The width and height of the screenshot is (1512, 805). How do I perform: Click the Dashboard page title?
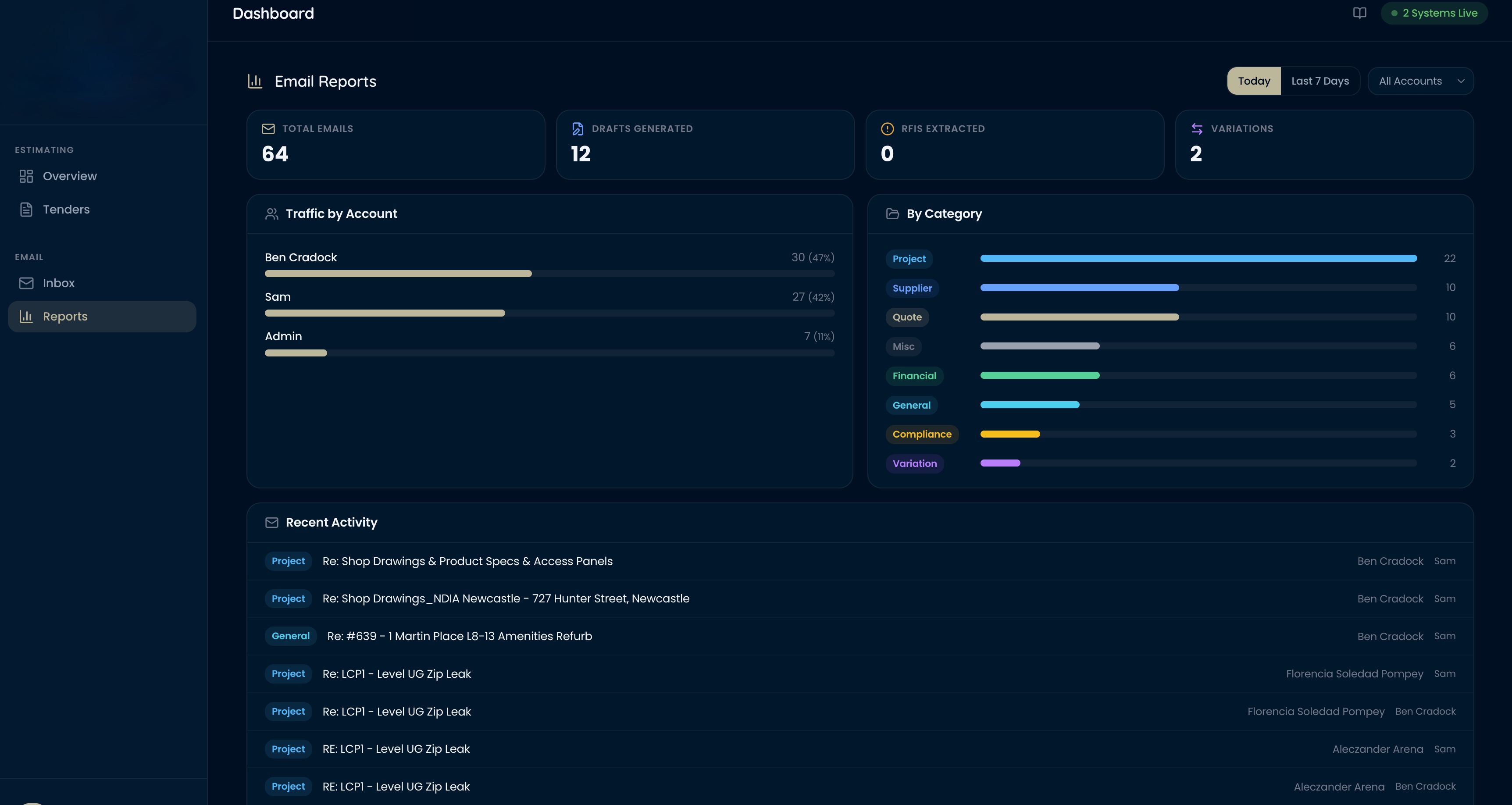pyautogui.click(x=273, y=13)
